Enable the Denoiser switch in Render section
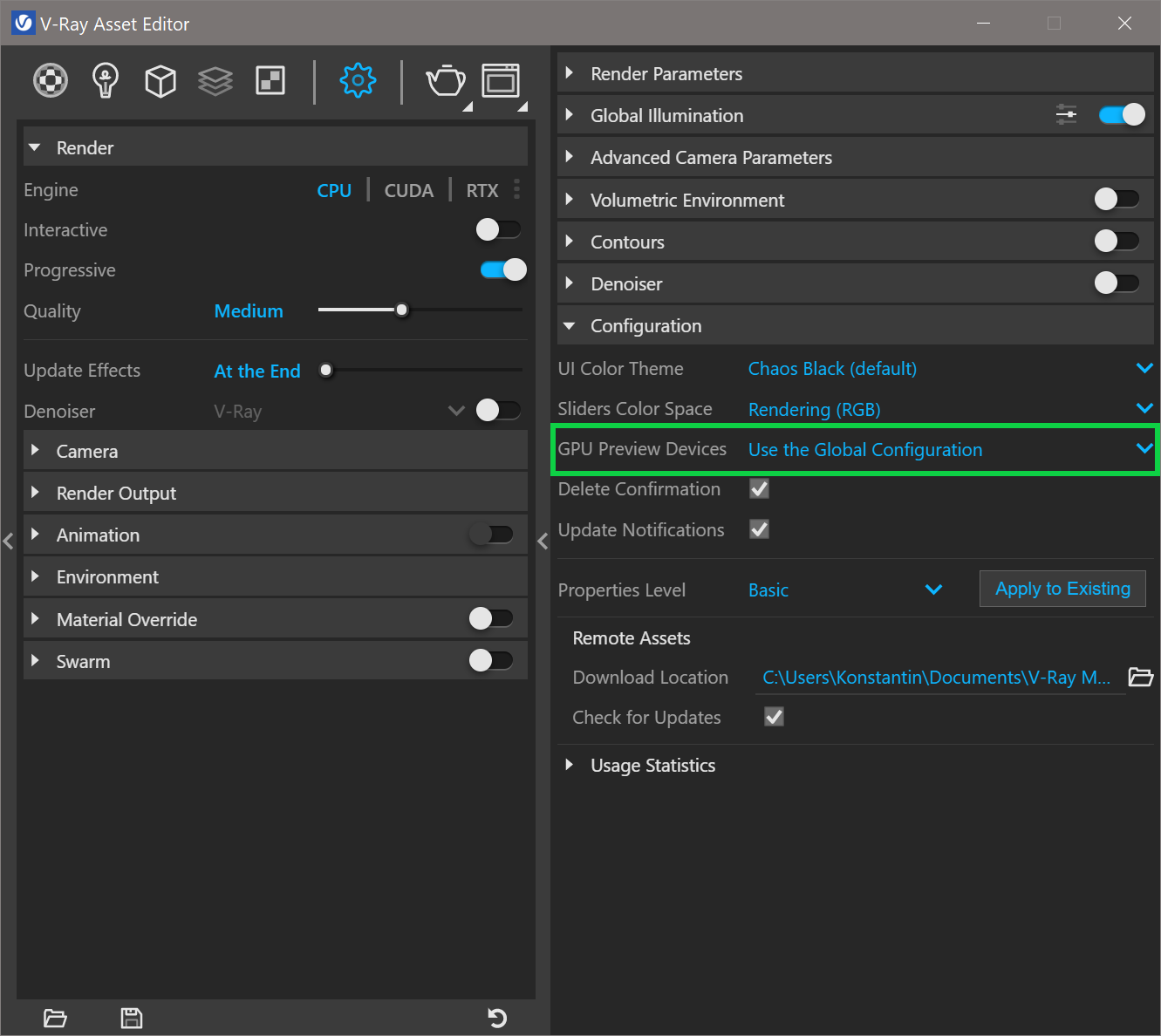This screenshot has width=1161, height=1036. pyautogui.click(x=499, y=410)
